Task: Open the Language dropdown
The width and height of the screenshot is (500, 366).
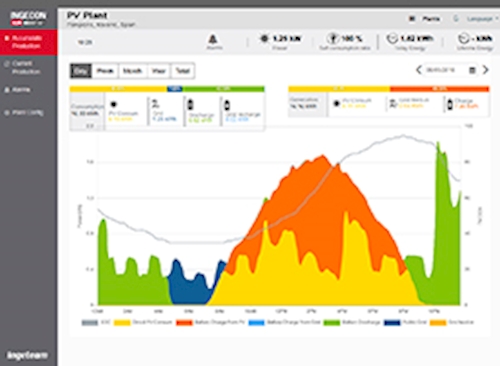Action: click(x=479, y=19)
